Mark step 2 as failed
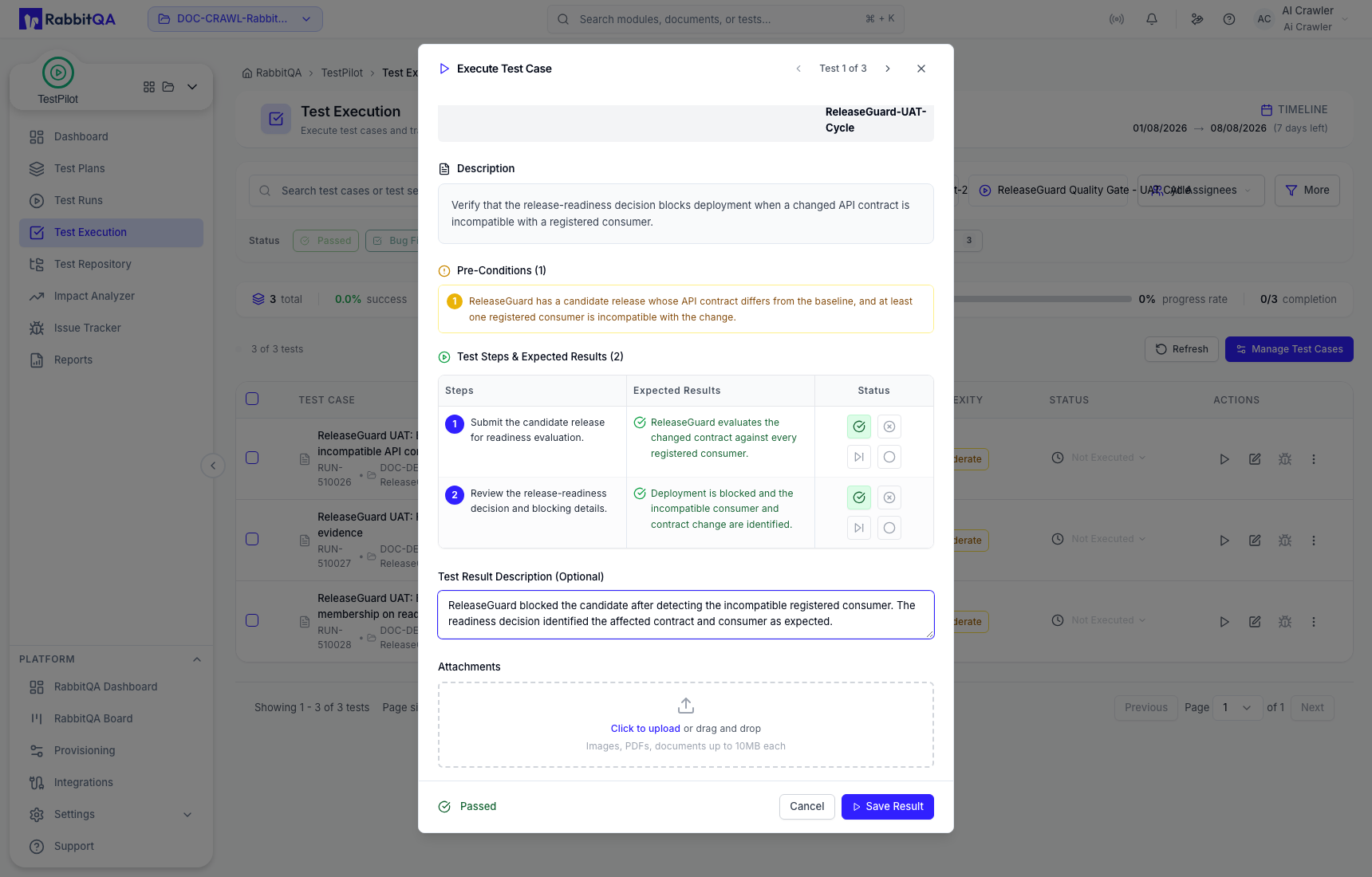 pos(889,497)
